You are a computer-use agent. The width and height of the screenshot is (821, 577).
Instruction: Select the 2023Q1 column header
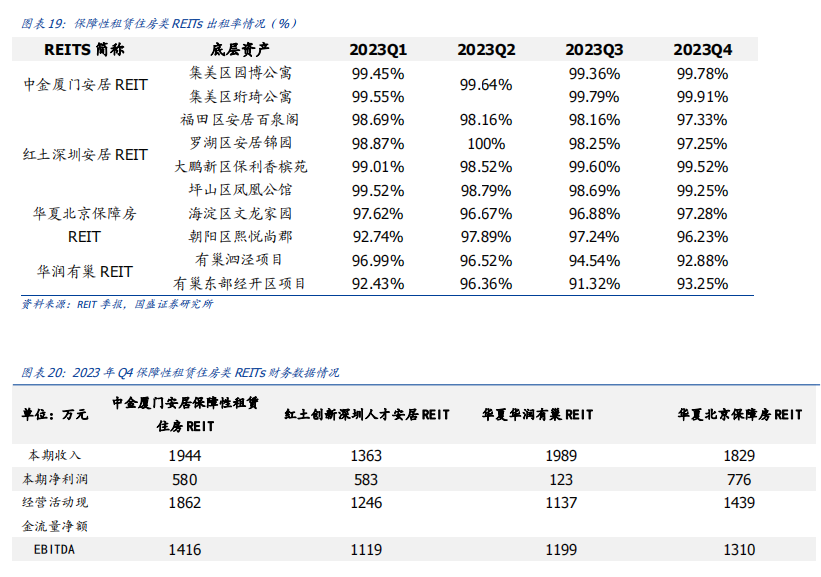[378, 50]
